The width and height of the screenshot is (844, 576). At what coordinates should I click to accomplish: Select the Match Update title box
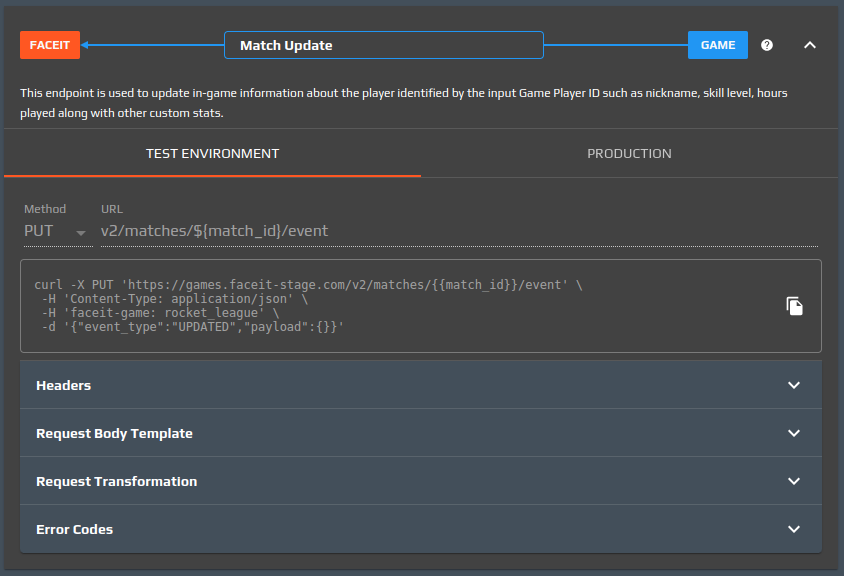coord(384,45)
